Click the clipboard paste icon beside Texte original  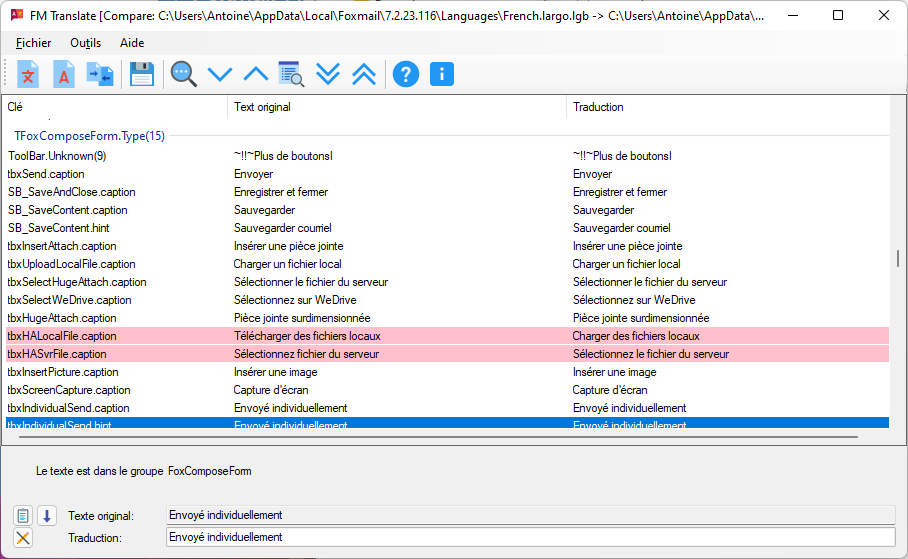(24, 516)
